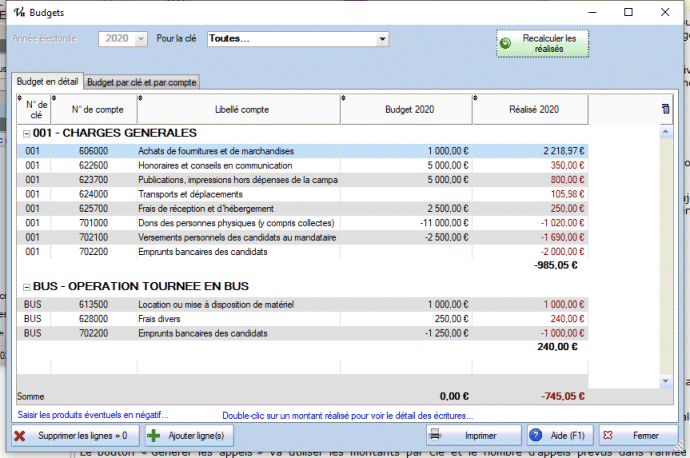Screen dimensions: 690x458
Task: Click the red icon on the Fermer button
Action: click(607, 436)
